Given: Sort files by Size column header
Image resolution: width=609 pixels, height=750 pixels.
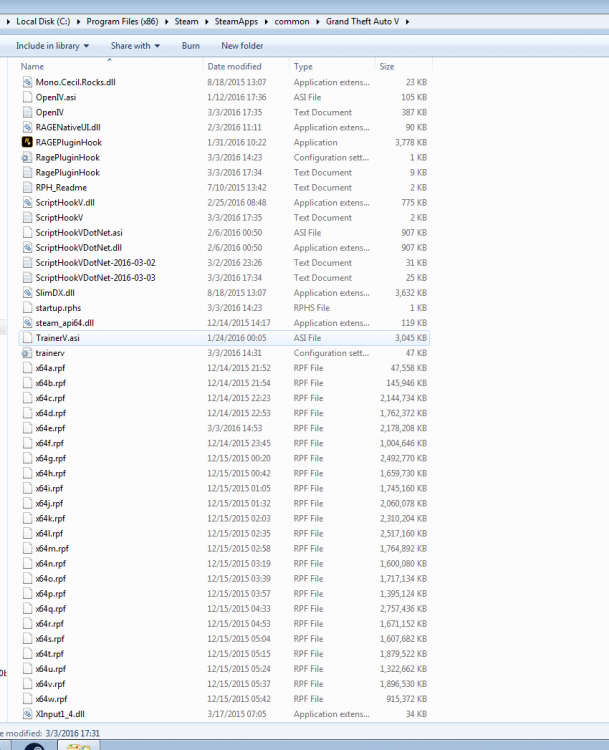Looking at the screenshot, I should [x=387, y=66].
